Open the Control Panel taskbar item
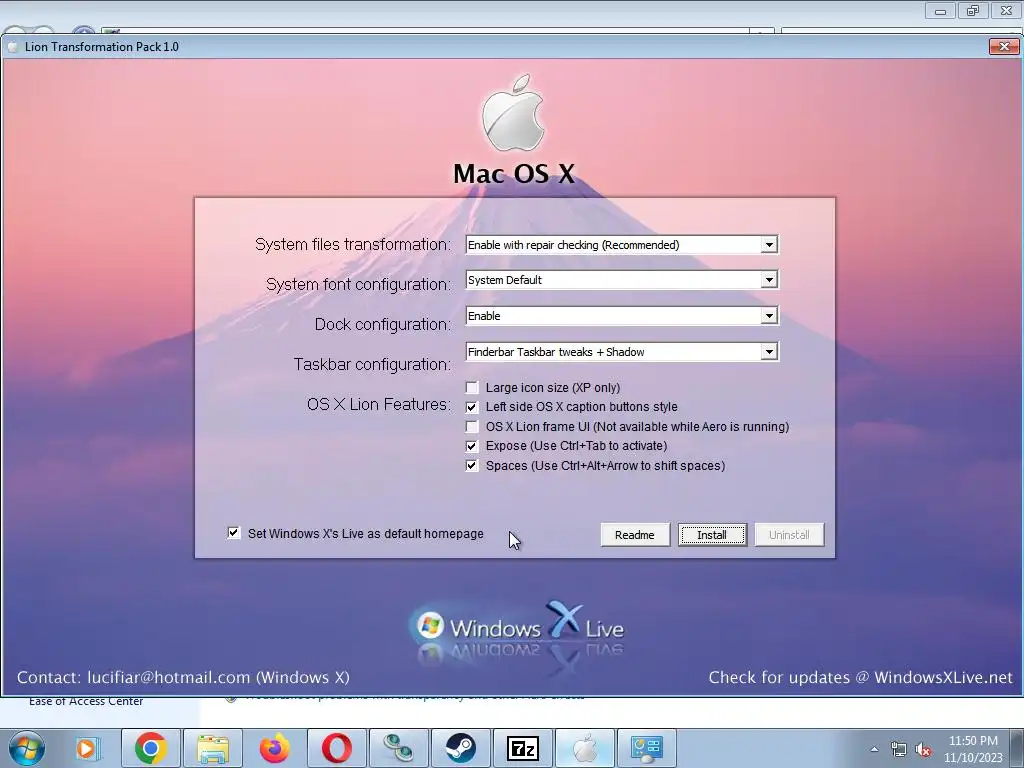1024x768 pixels. pos(647,748)
